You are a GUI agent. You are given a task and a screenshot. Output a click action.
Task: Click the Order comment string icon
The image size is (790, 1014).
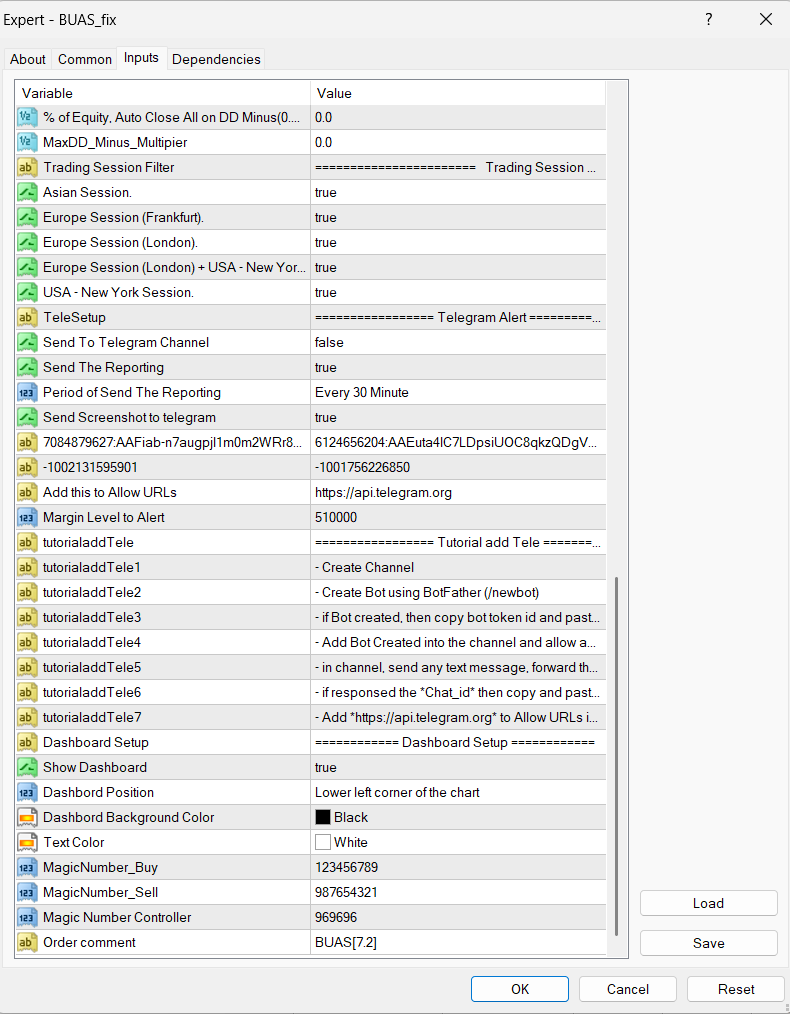point(28,942)
